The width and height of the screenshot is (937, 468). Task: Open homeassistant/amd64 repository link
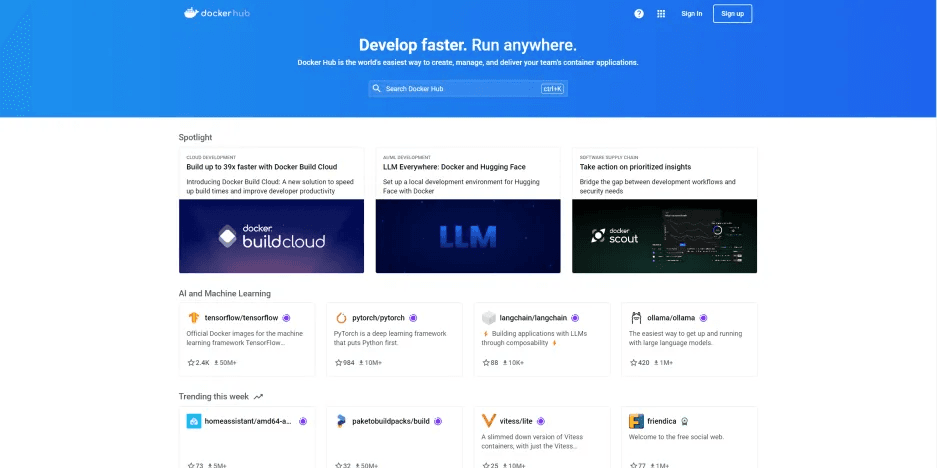[248, 421]
